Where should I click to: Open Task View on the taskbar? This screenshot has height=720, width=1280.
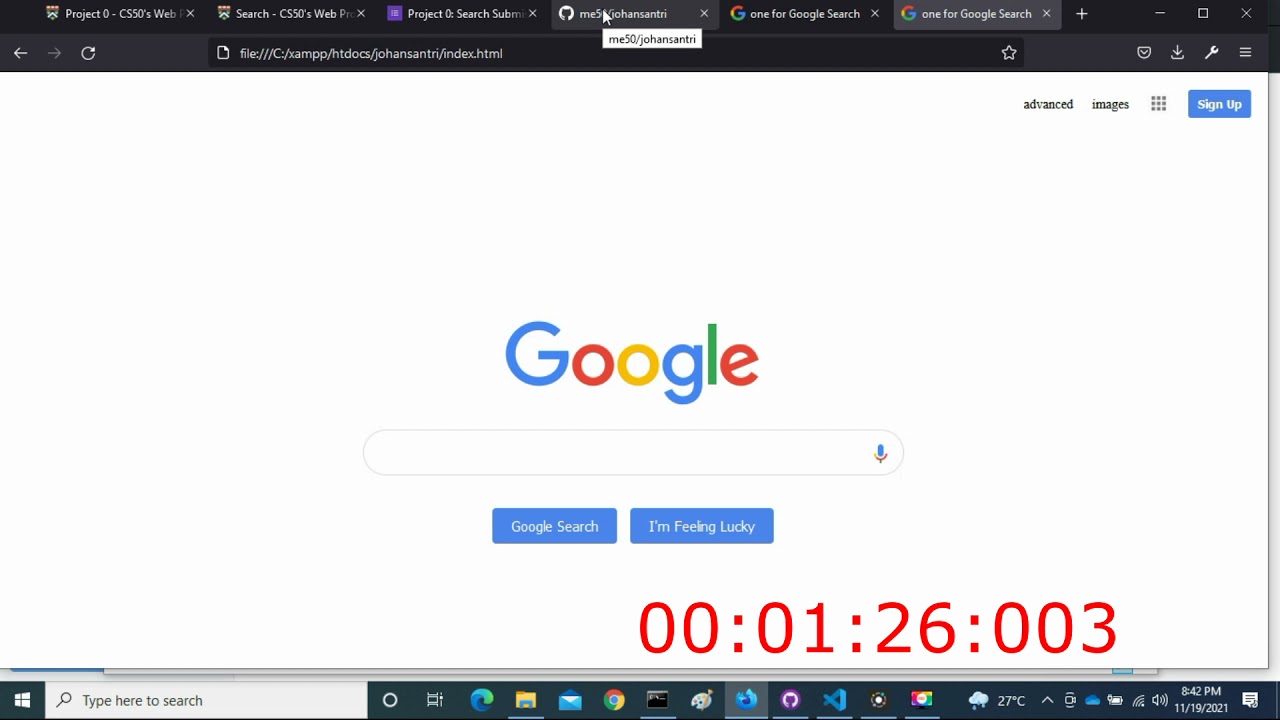pyautogui.click(x=434, y=700)
